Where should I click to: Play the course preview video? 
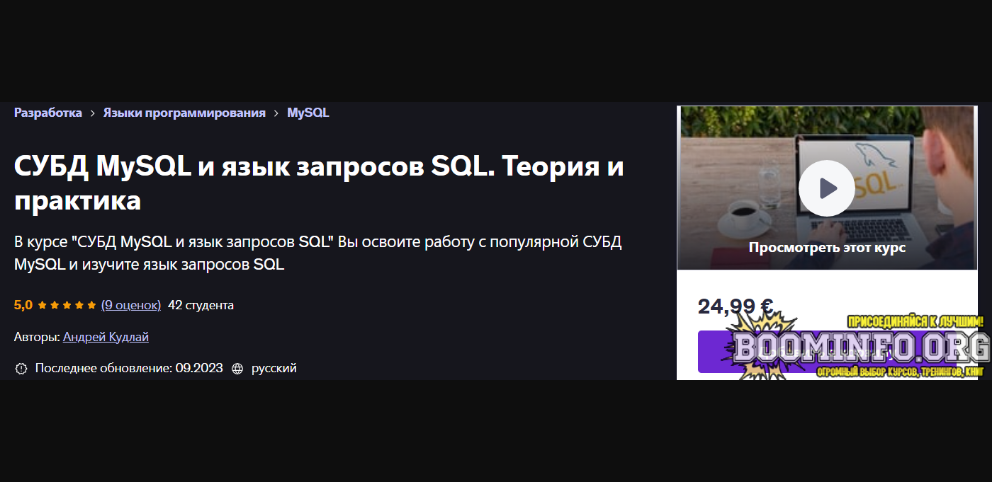[826, 188]
